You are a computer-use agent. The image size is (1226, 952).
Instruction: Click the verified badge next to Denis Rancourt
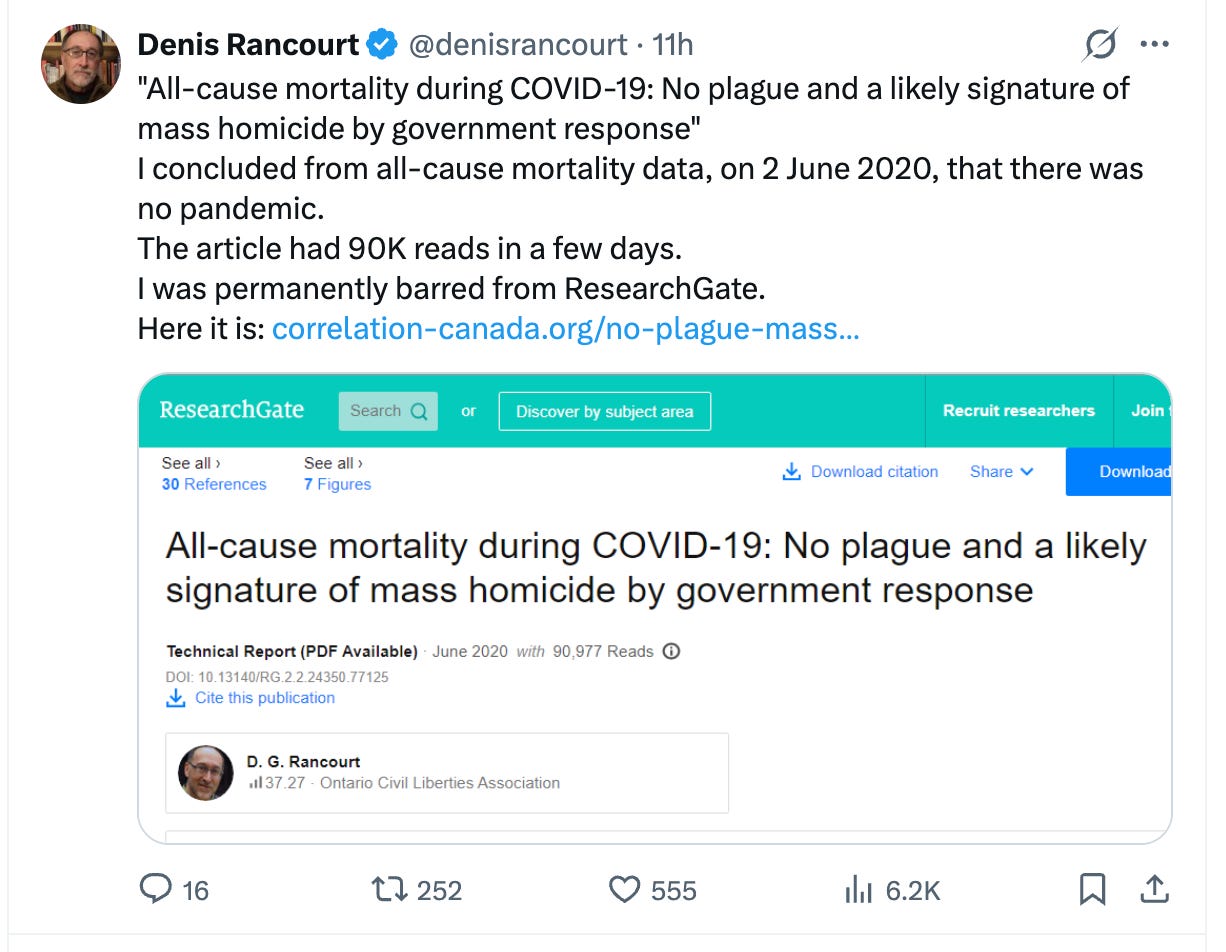point(382,45)
